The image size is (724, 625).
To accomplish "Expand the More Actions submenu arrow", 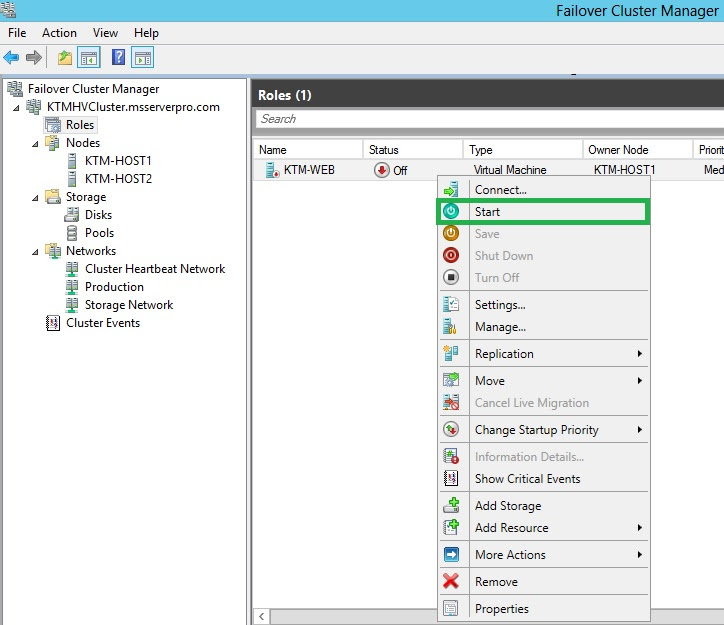I will [x=640, y=554].
